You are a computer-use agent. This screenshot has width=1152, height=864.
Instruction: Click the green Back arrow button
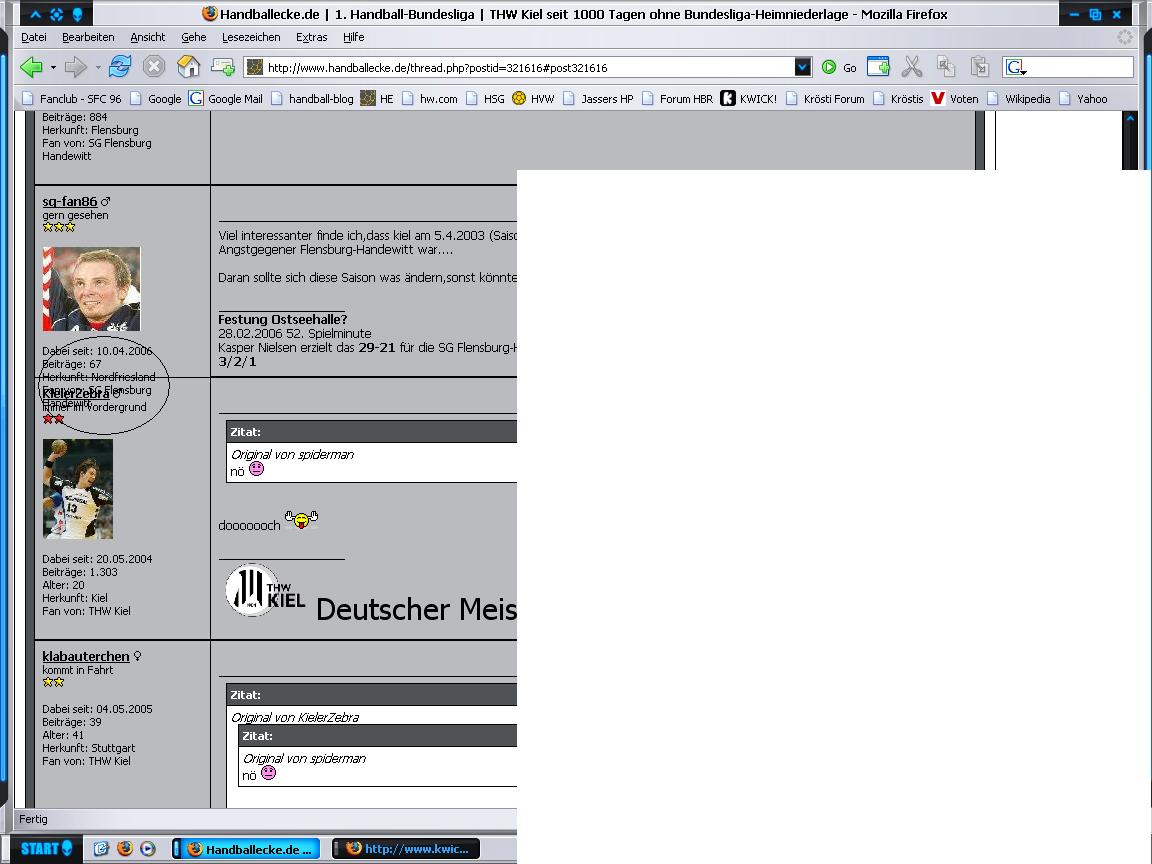point(30,67)
